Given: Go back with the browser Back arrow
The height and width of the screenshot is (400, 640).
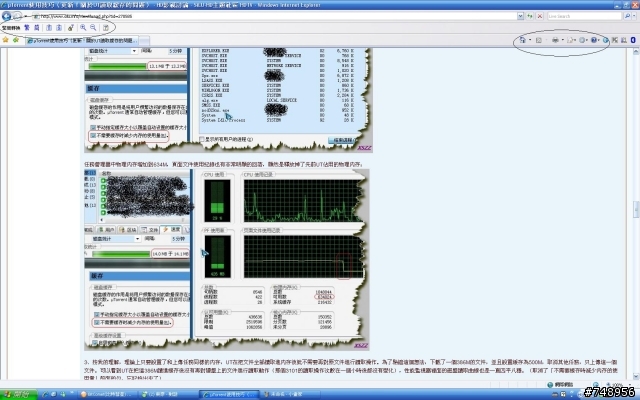Looking at the screenshot, I should 7,16.
